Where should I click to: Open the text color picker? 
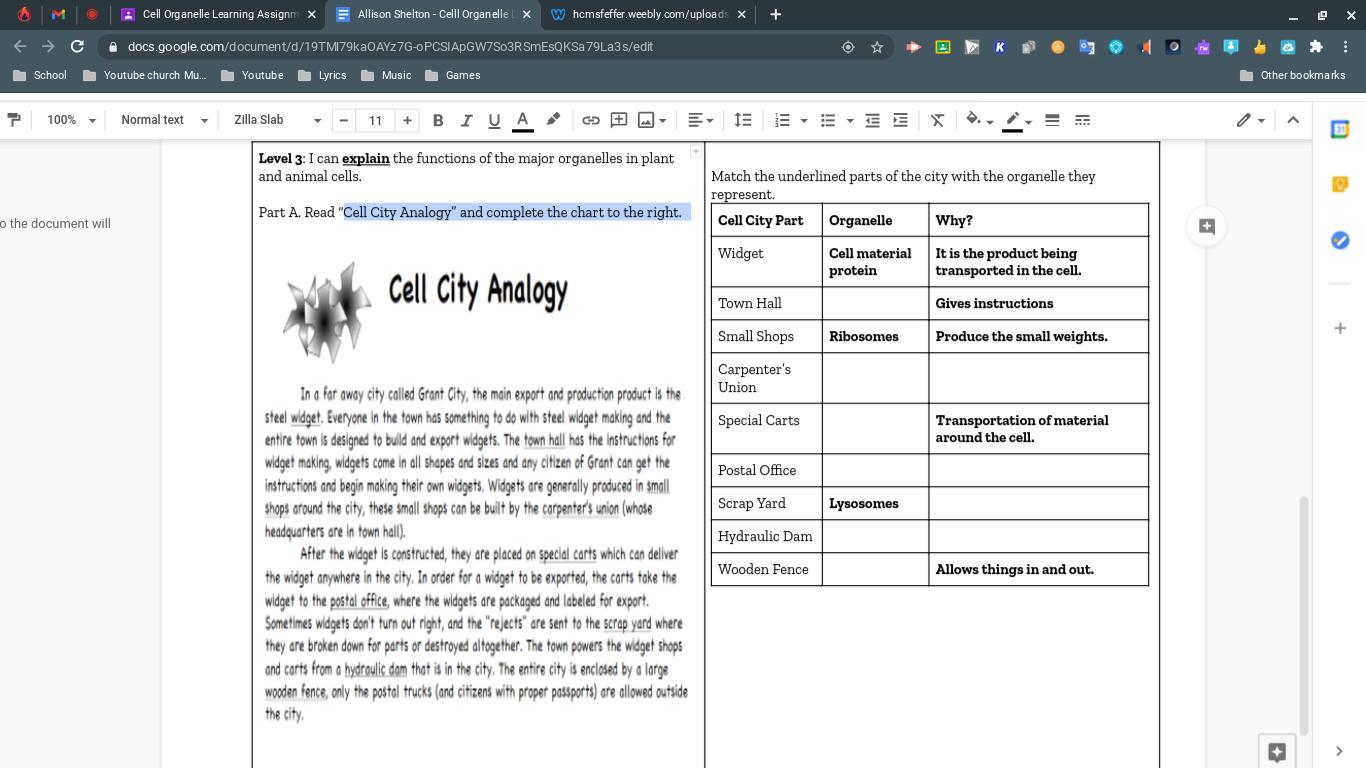(x=522, y=120)
